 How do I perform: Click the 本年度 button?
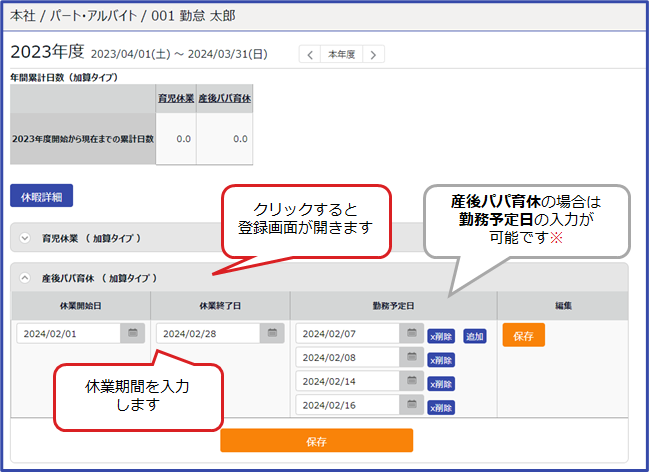coord(342,55)
